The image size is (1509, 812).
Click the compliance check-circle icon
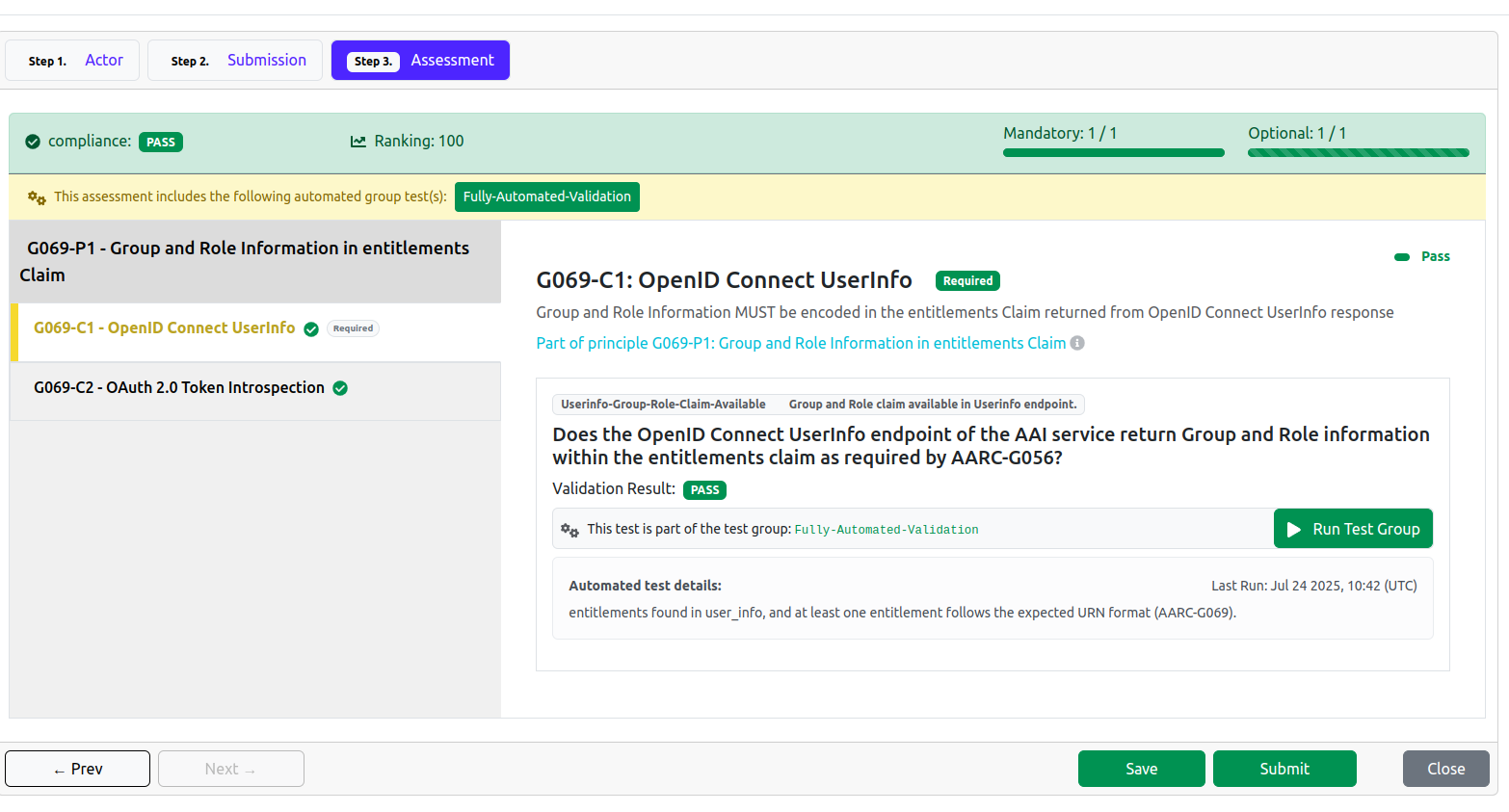(33, 142)
